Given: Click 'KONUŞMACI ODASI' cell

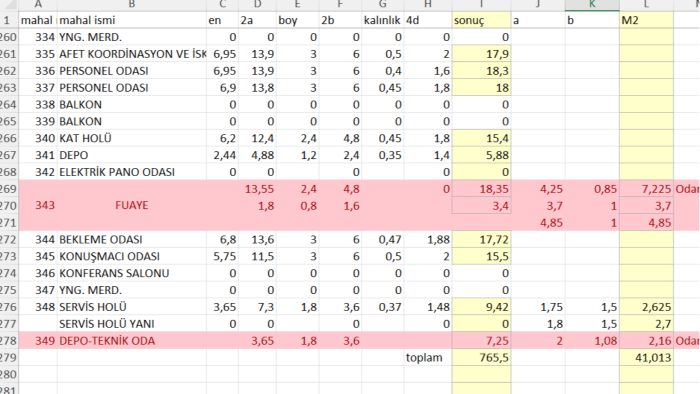Looking at the screenshot, I should click(x=132, y=257).
